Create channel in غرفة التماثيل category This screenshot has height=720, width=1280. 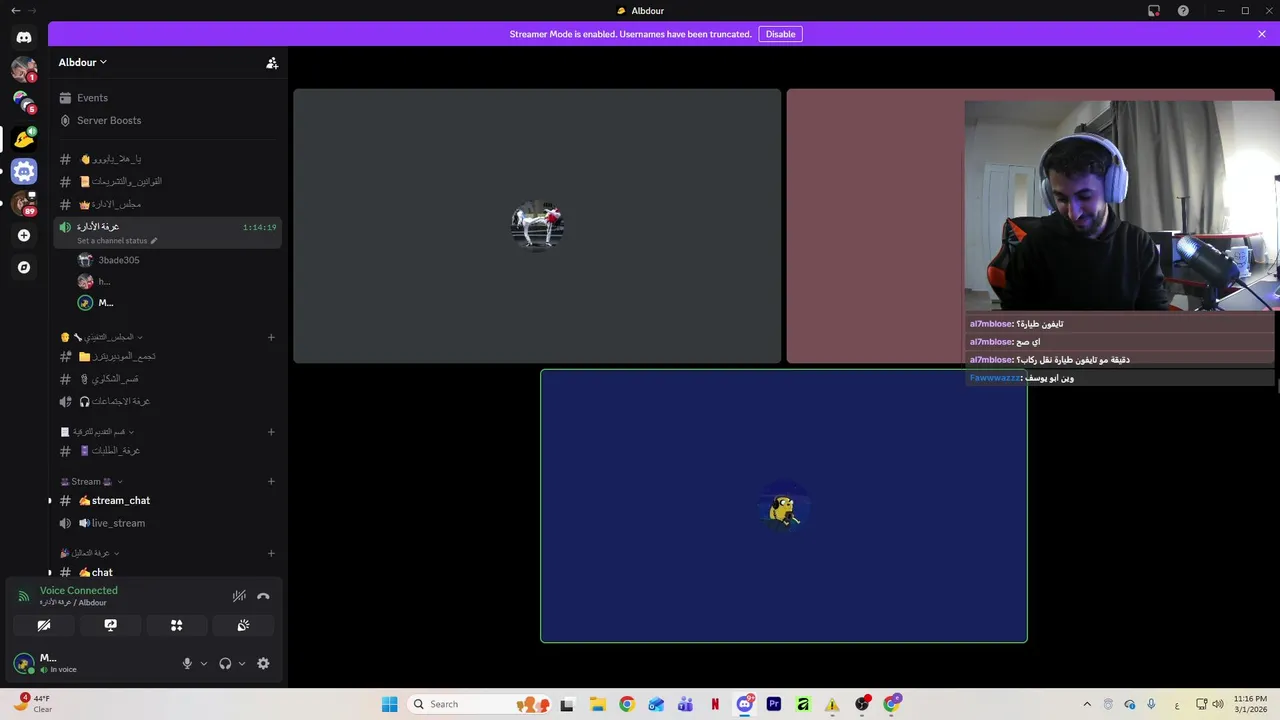[x=271, y=553]
